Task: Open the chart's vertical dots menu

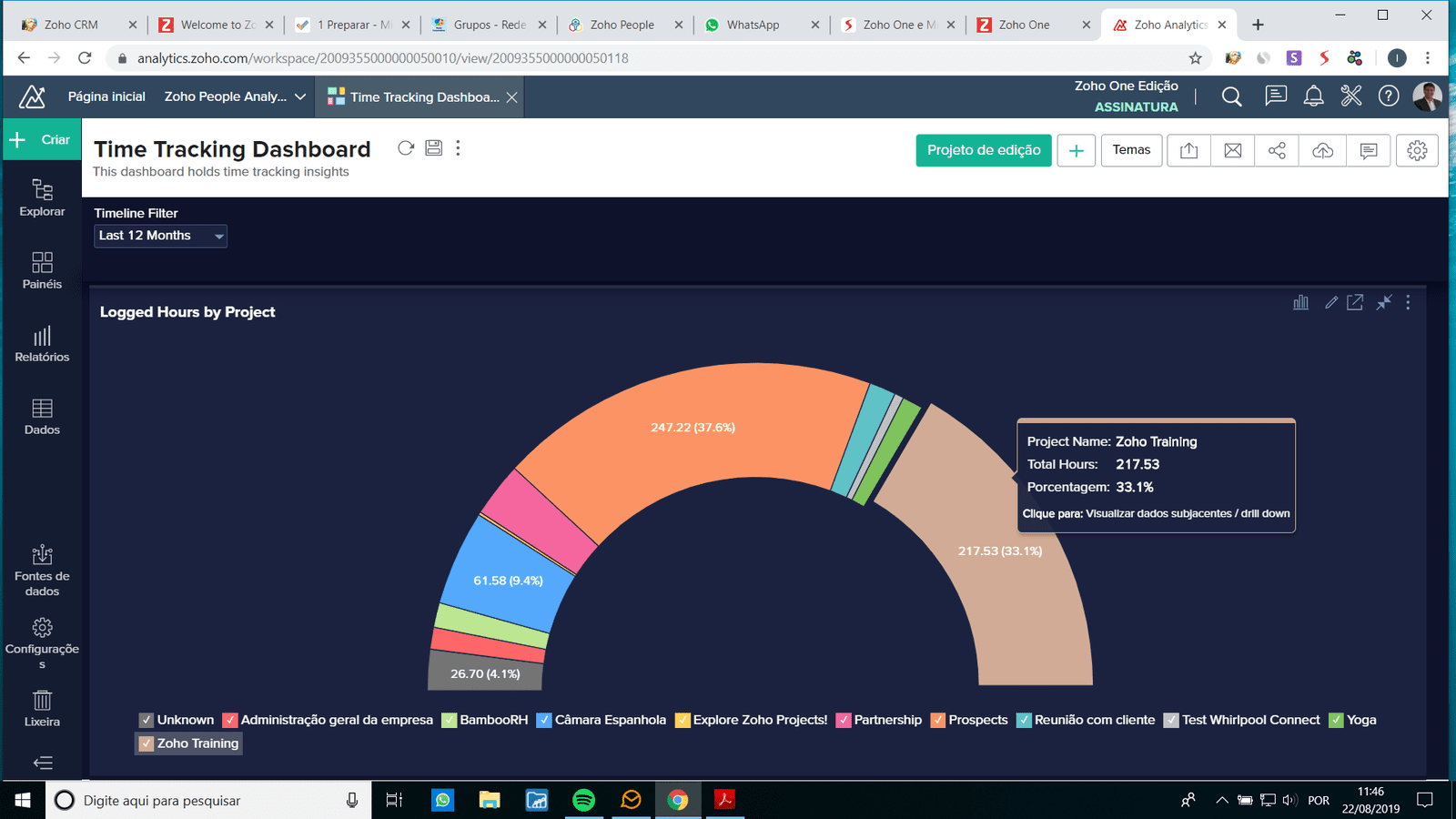Action: (1408, 302)
